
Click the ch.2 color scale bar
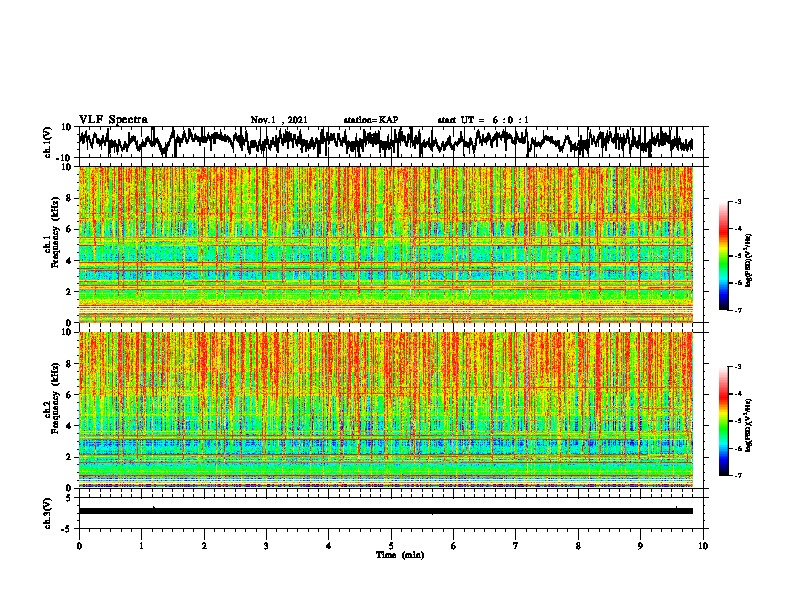tap(724, 421)
